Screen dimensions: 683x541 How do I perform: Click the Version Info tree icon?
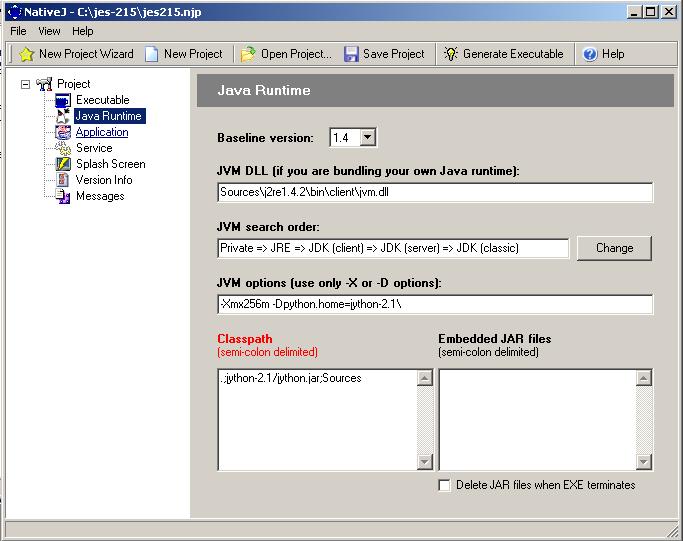pyautogui.click(x=63, y=180)
